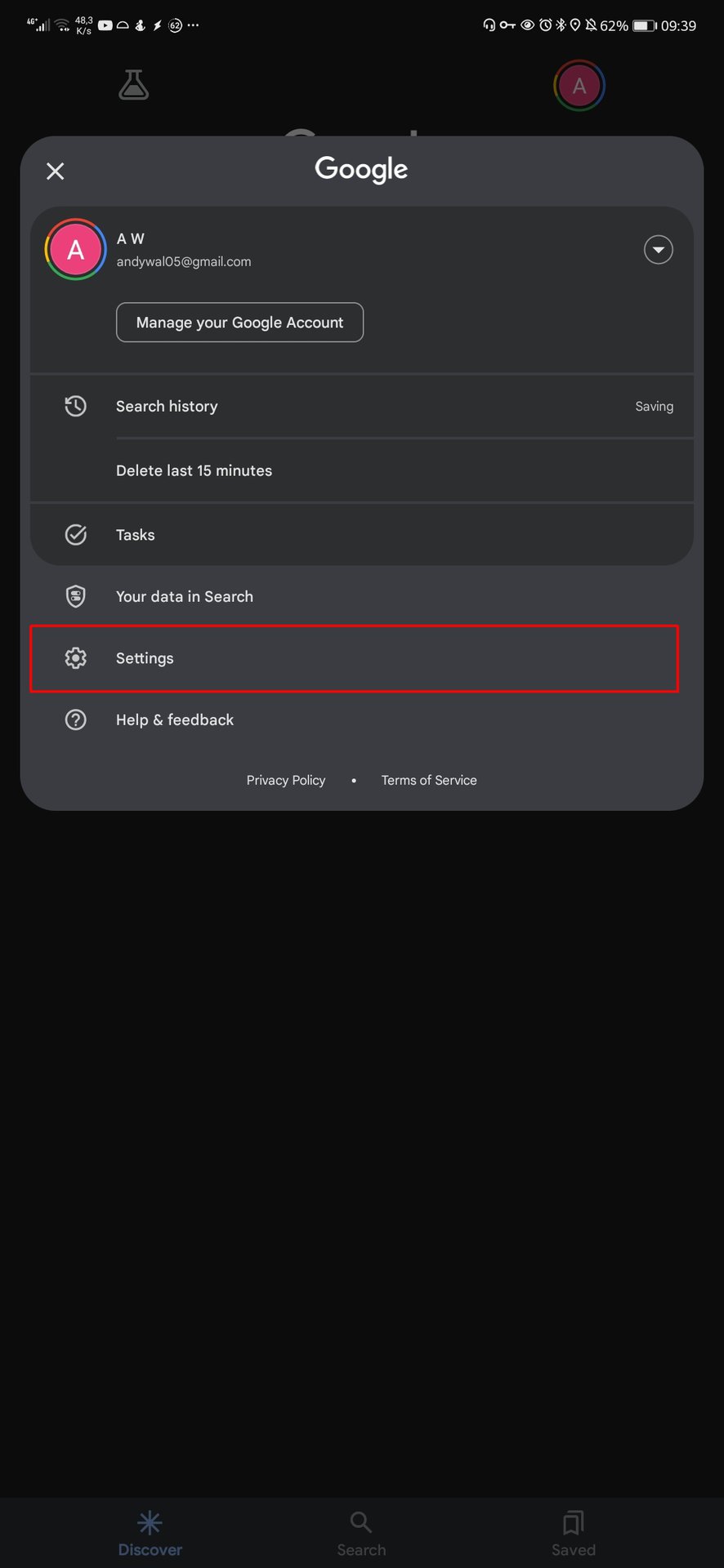Go to the Saved tab
The image size is (724, 1568).
tap(573, 1533)
